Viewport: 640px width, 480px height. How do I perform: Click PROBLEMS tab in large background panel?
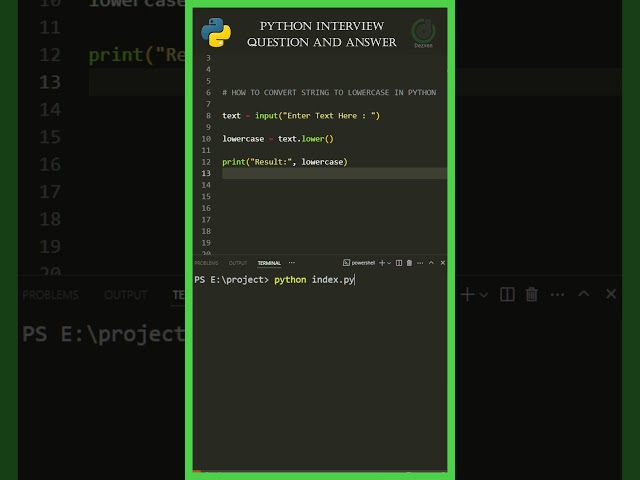[x=51, y=295]
